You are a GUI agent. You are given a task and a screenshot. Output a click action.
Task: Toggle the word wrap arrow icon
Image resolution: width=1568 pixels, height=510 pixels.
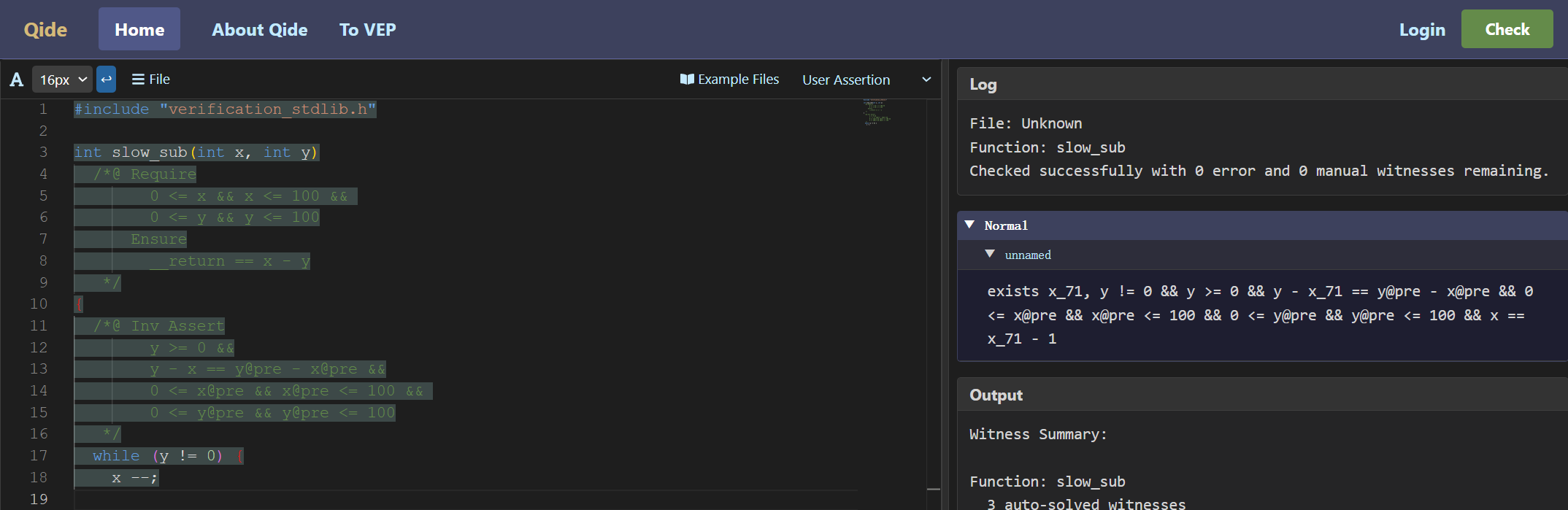(x=106, y=79)
